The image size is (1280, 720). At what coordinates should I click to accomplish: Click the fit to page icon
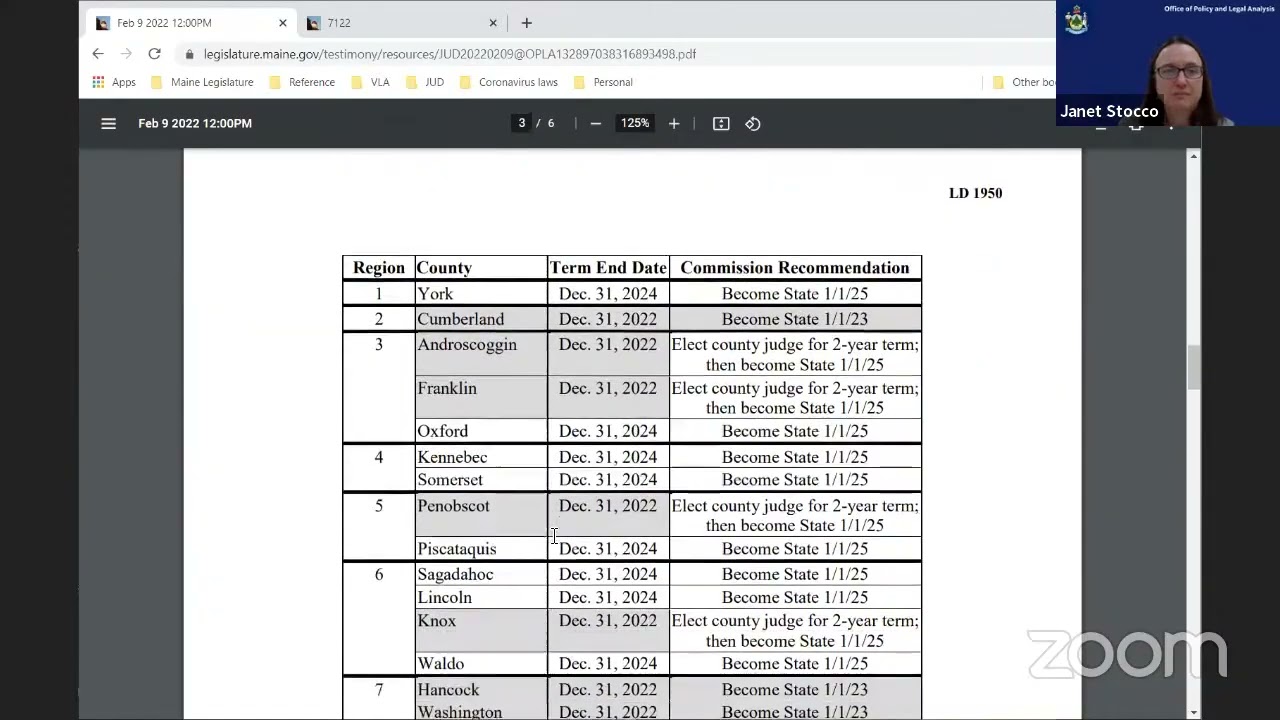721,123
